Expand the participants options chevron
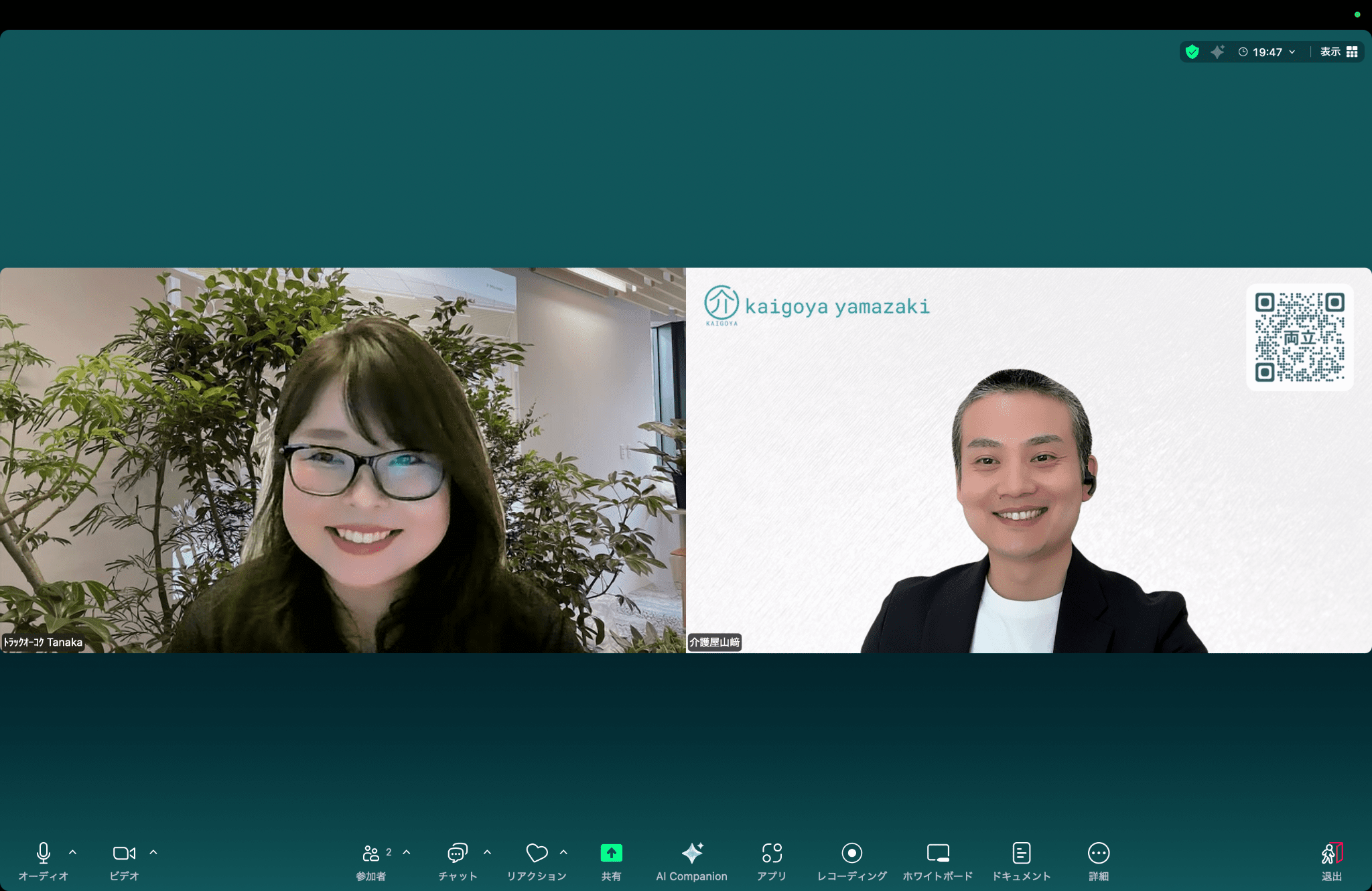The height and width of the screenshot is (891, 1372). [x=407, y=853]
